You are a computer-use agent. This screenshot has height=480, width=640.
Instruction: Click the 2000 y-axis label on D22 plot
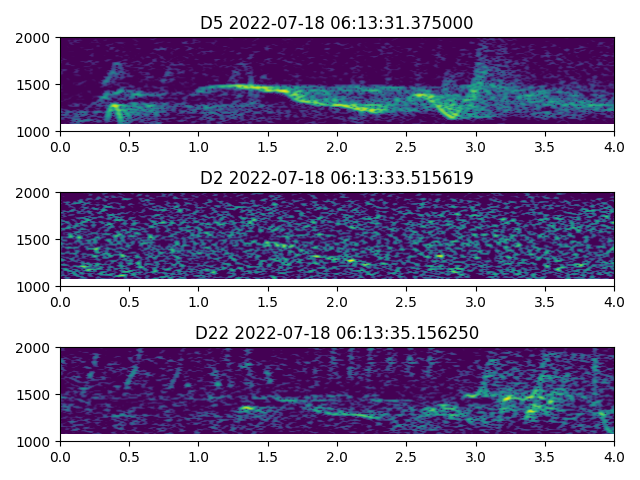click(36, 348)
